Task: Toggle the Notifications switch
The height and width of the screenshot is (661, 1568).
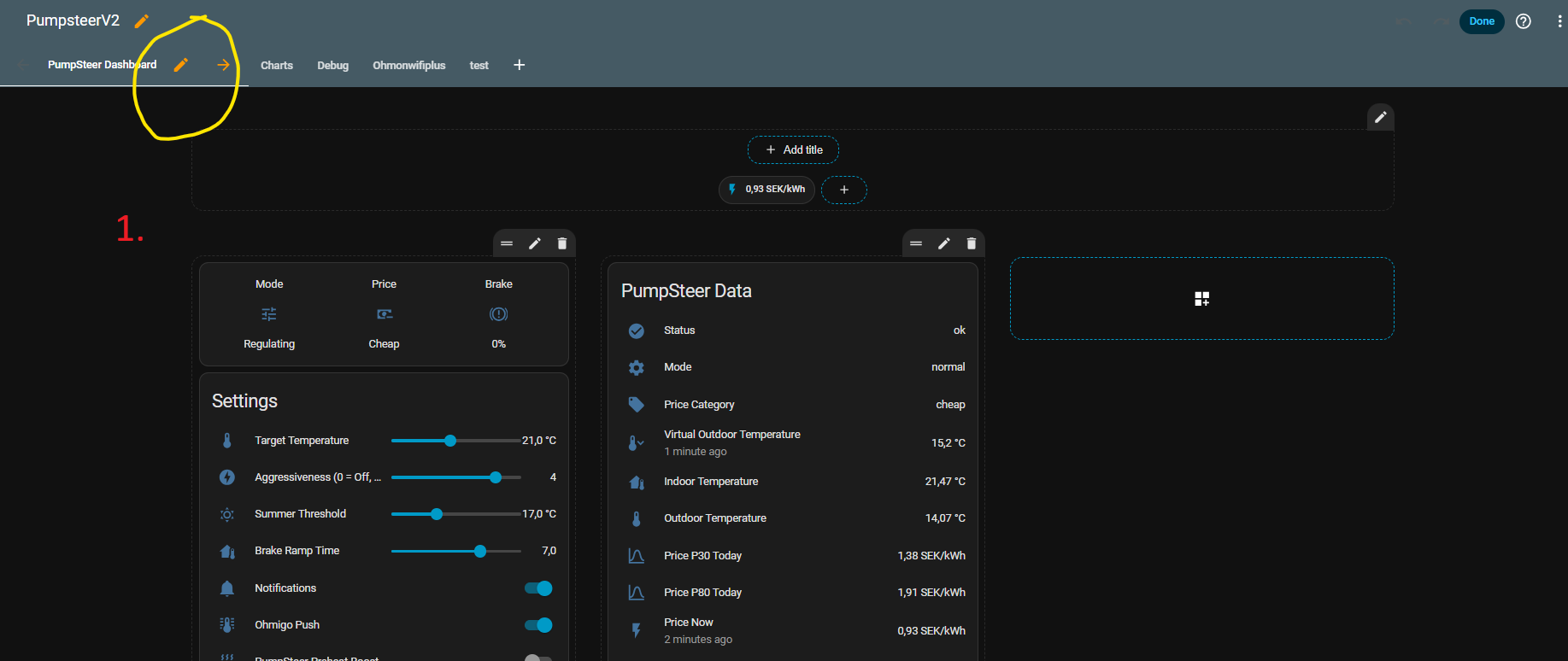Action: tap(538, 588)
